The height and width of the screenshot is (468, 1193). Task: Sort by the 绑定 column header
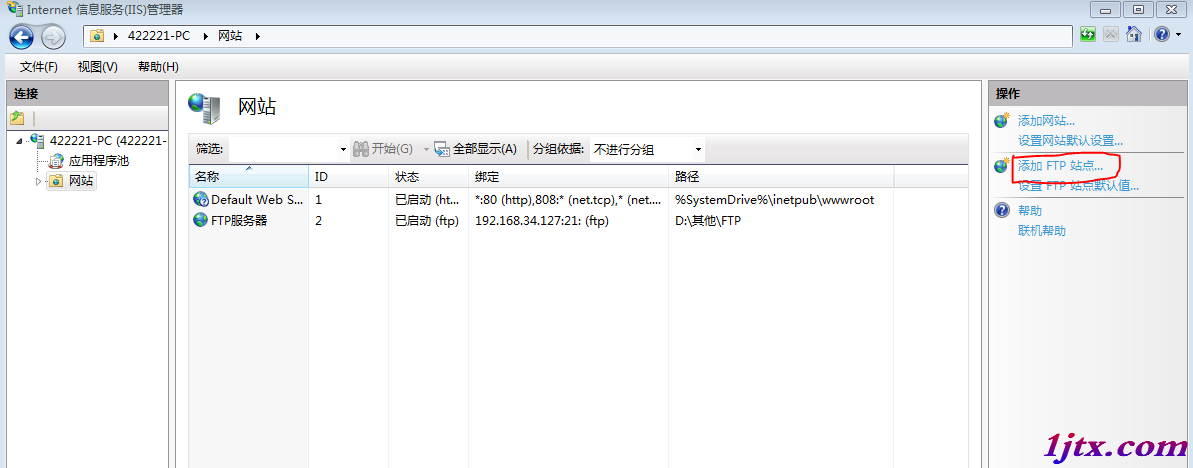click(568, 177)
